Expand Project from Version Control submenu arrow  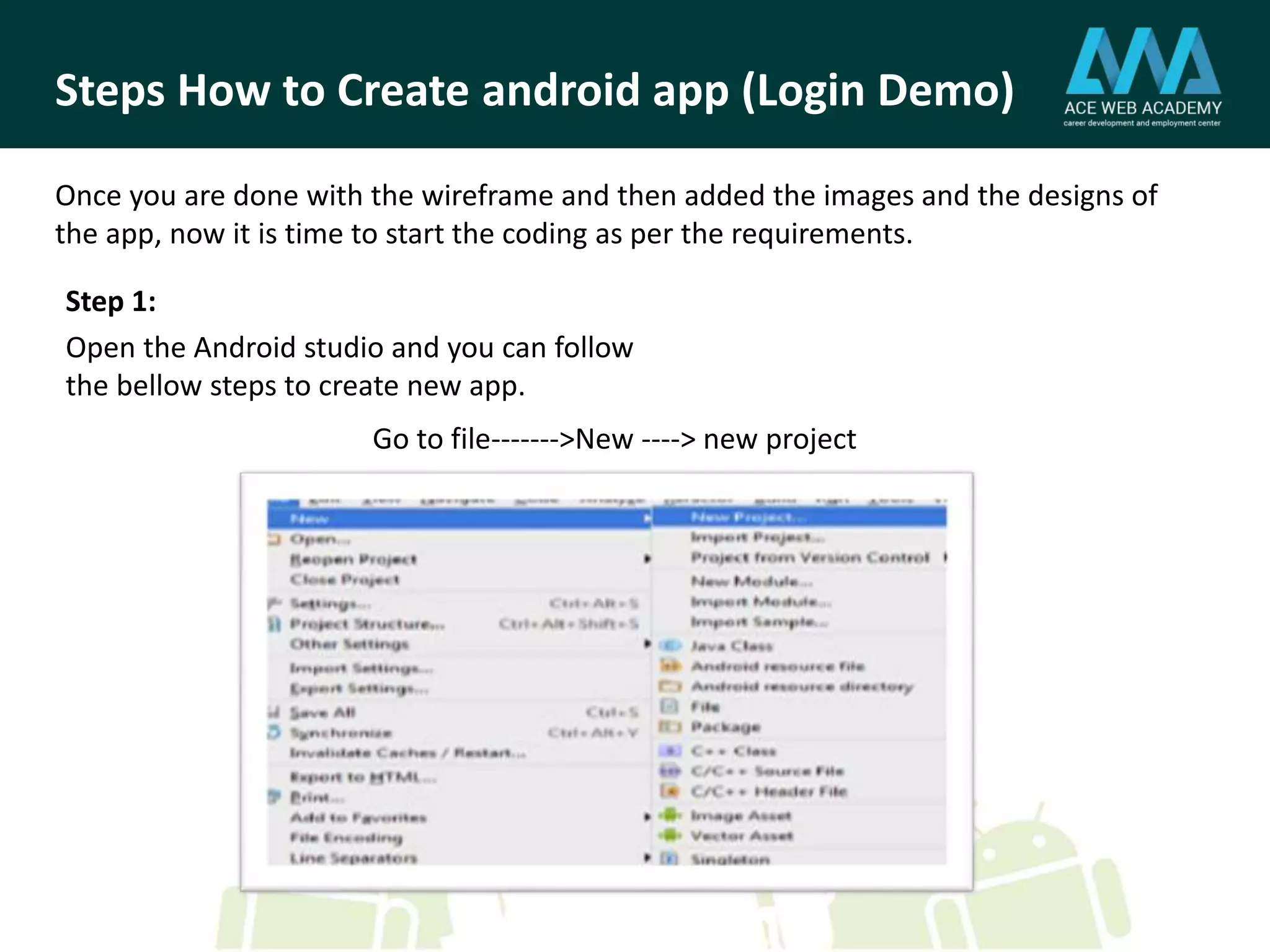[945, 557]
